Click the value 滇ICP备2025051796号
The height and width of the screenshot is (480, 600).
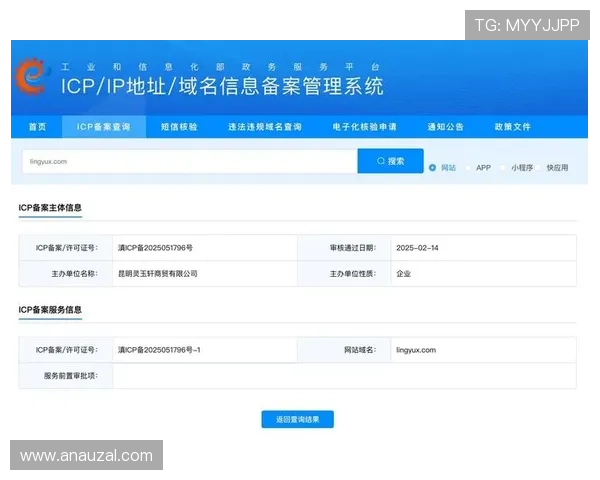tap(155, 248)
